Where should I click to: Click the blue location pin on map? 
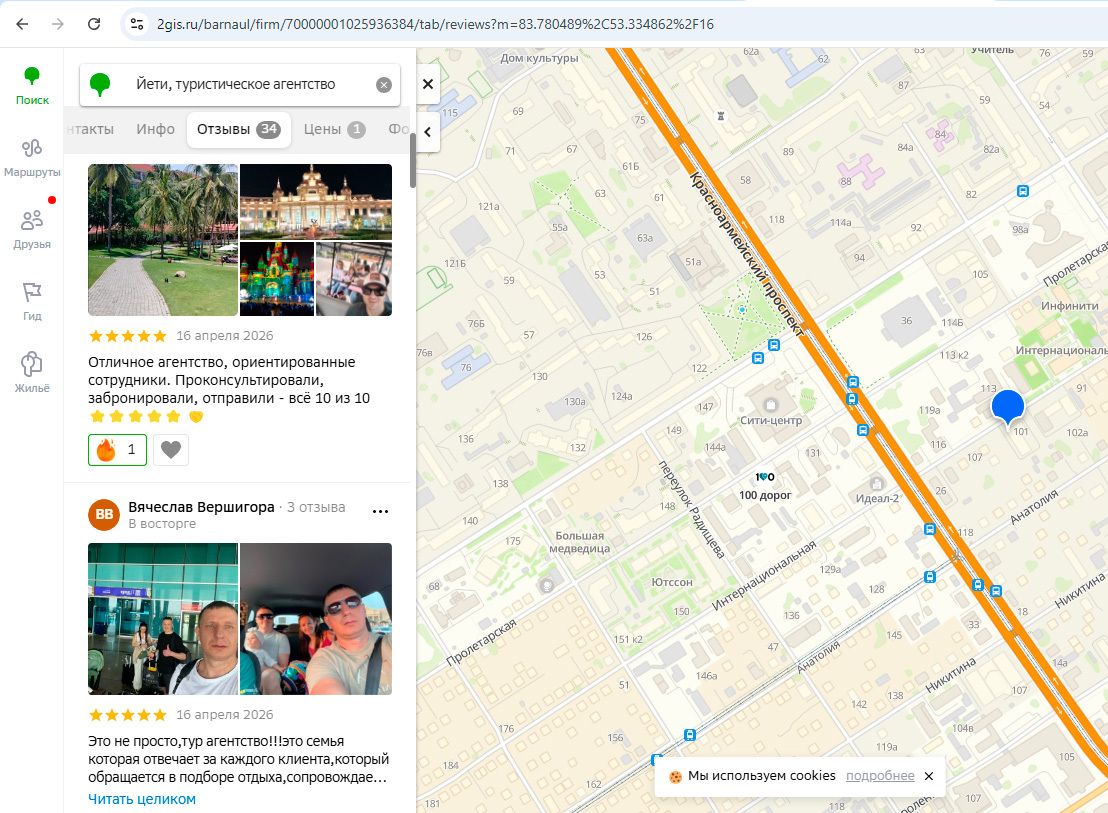click(x=1007, y=407)
